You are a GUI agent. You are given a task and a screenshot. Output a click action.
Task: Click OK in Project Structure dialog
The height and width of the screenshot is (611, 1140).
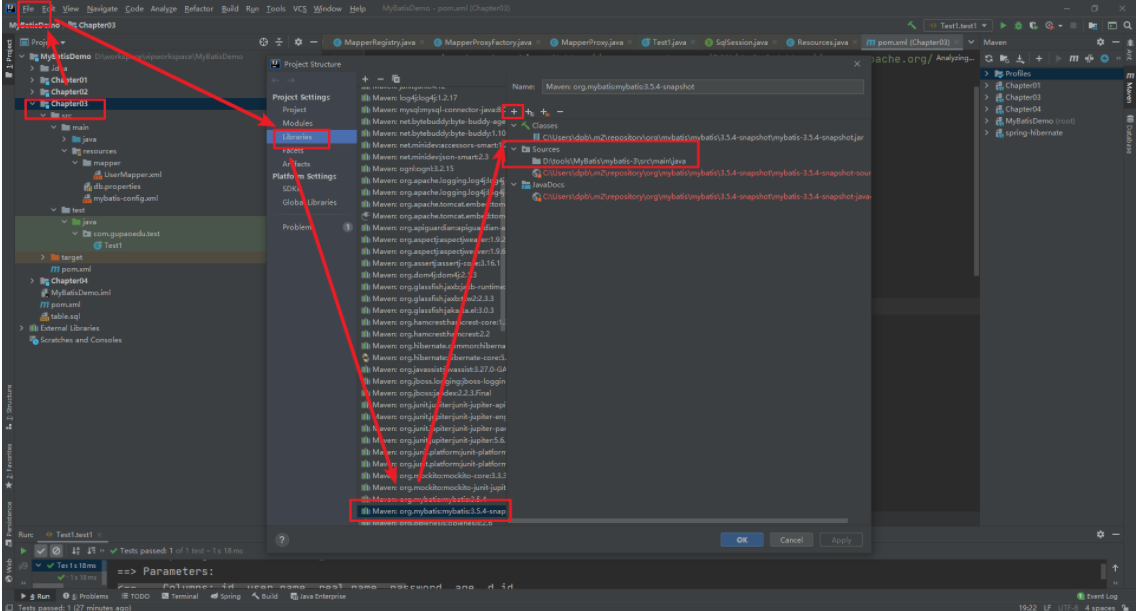tap(742, 540)
